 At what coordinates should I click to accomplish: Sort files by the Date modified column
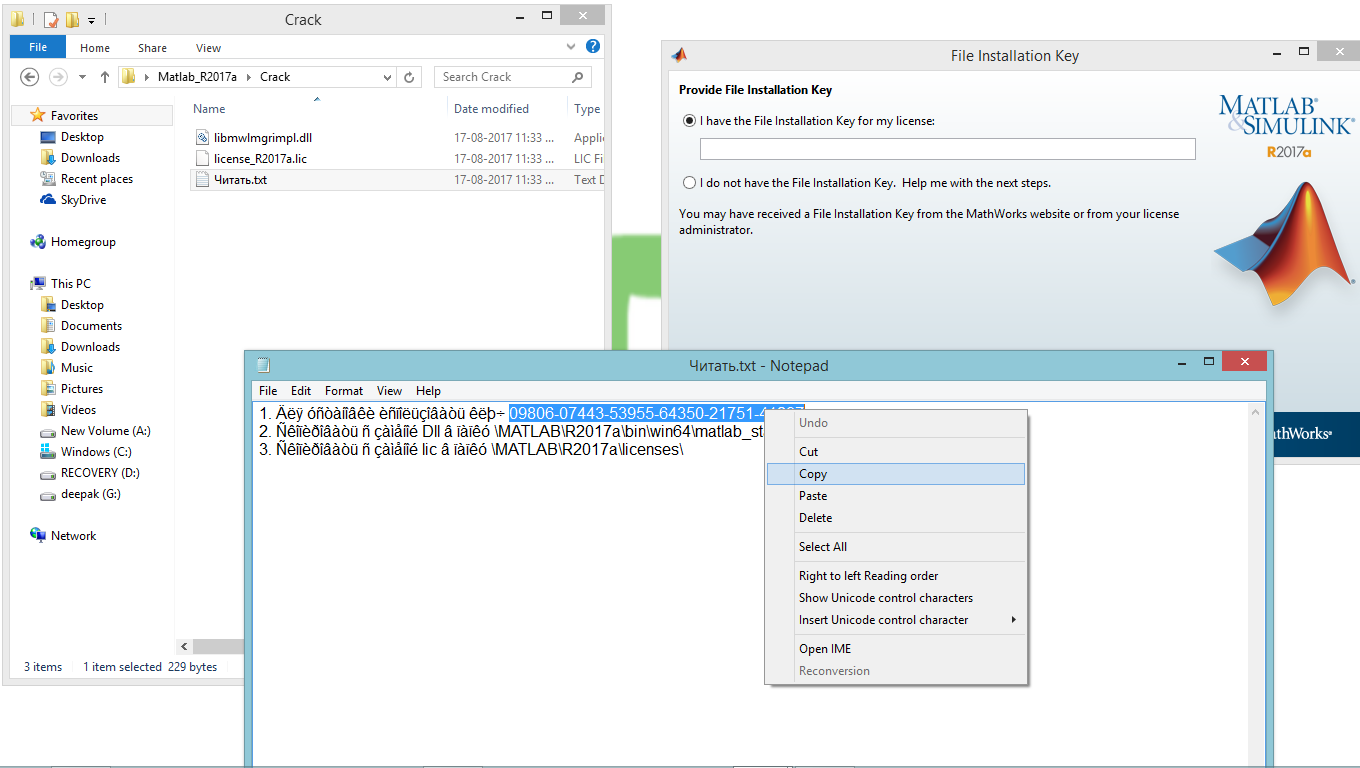[491, 109]
